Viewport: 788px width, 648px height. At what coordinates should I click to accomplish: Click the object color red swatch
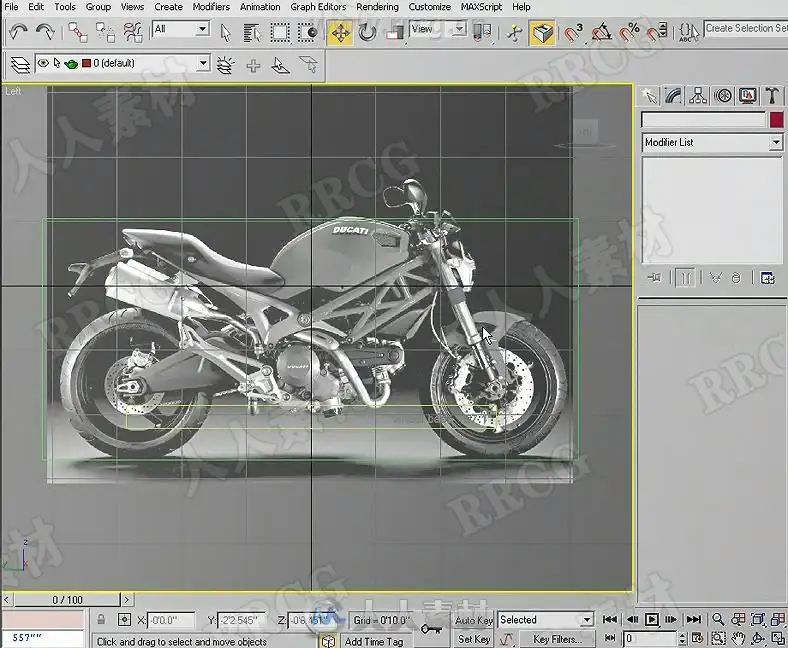pyautogui.click(x=776, y=120)
